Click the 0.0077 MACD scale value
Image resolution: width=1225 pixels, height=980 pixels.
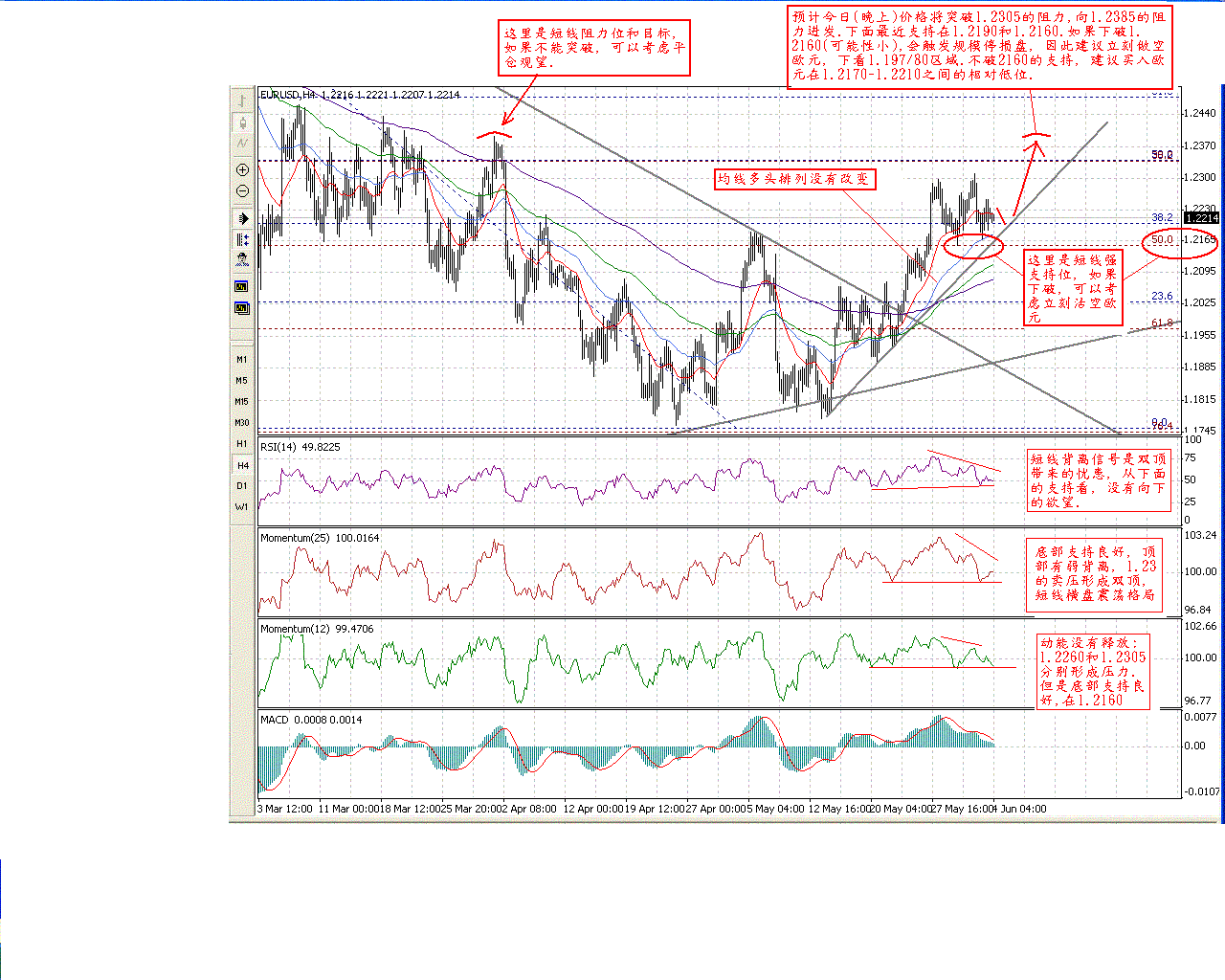[1201, 717]
